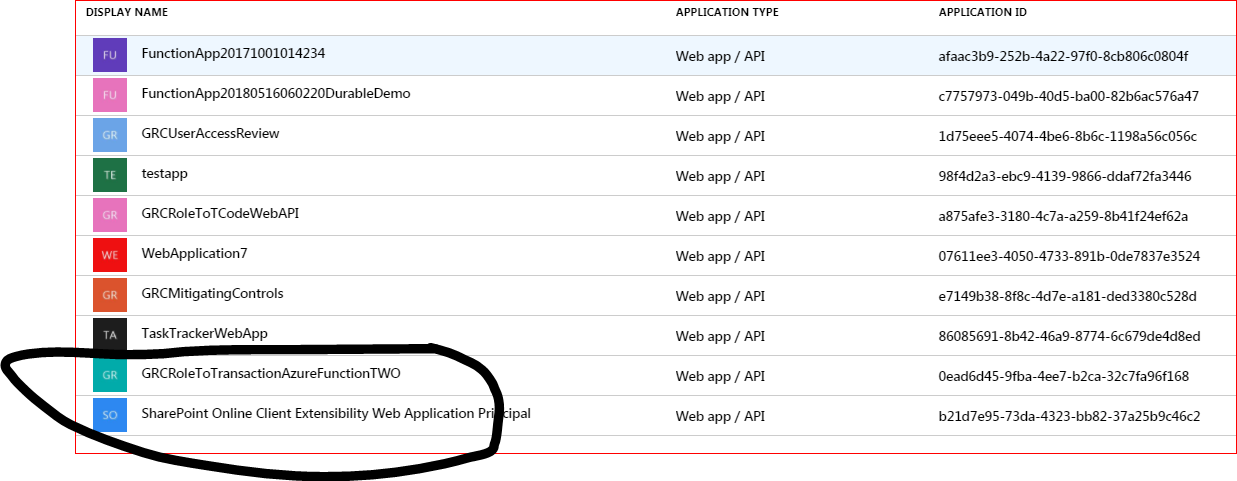1237x481 pixels.
Task: Select the WebApplication7 entry
Action: [x=194, y=253]
